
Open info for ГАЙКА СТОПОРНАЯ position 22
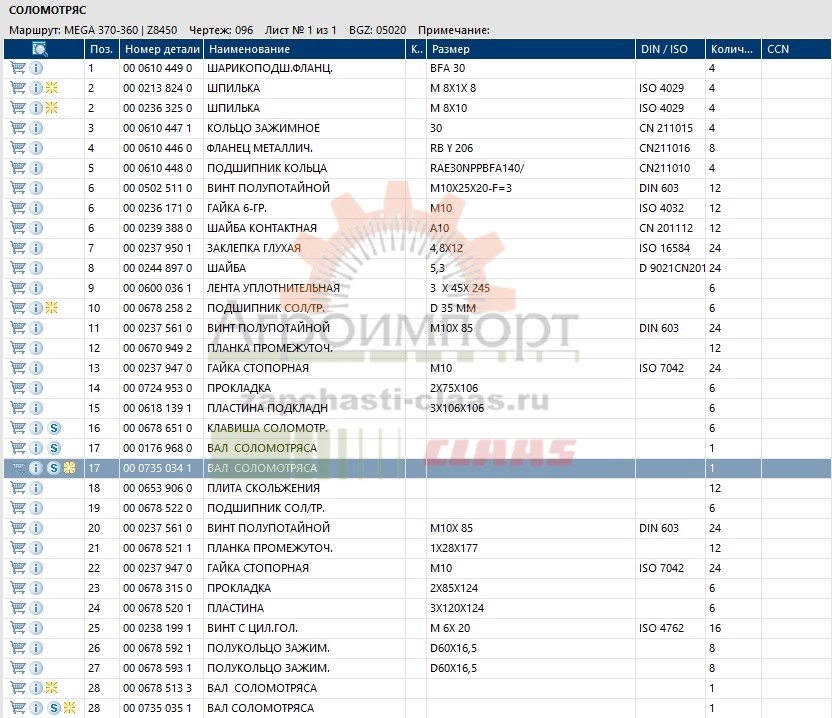(36, 568)
